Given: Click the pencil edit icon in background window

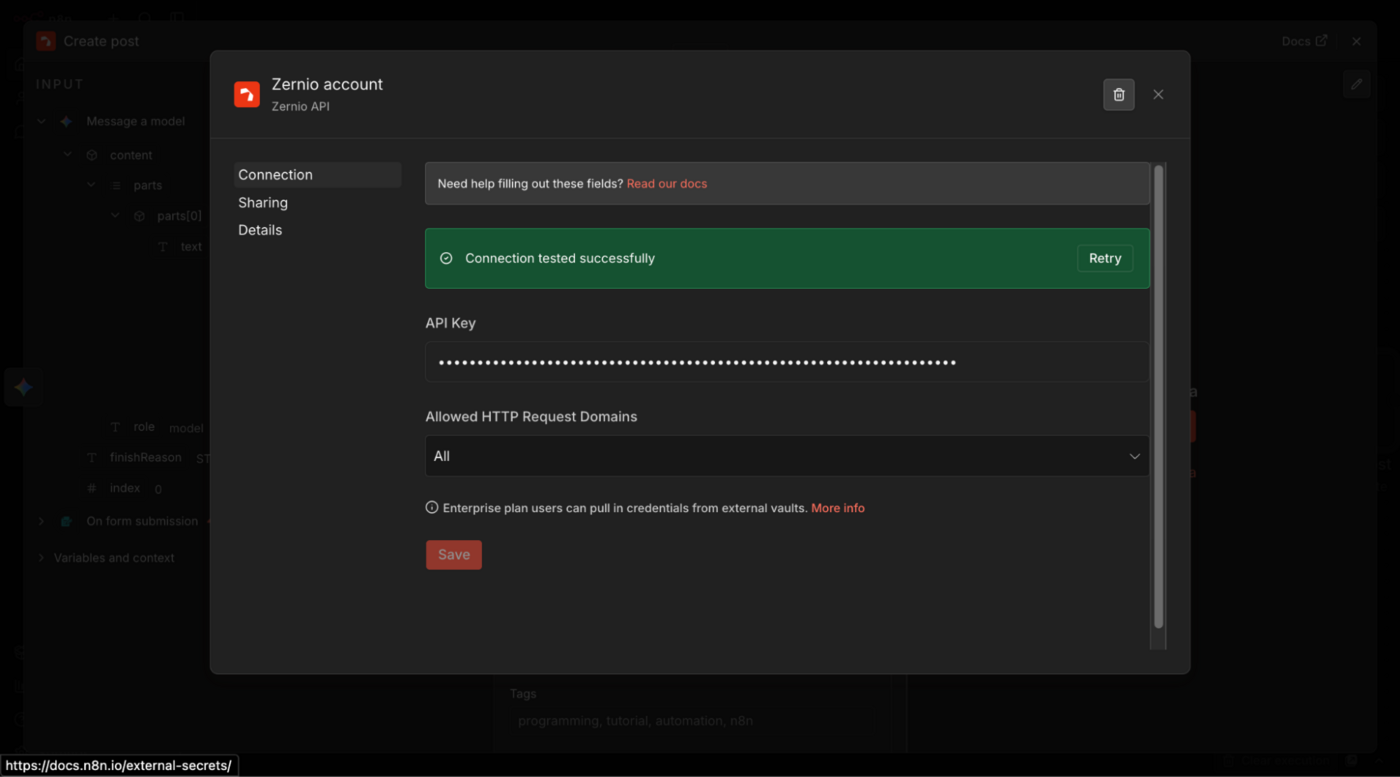Looking at the screenshot, I should (x=1357, y=84).
